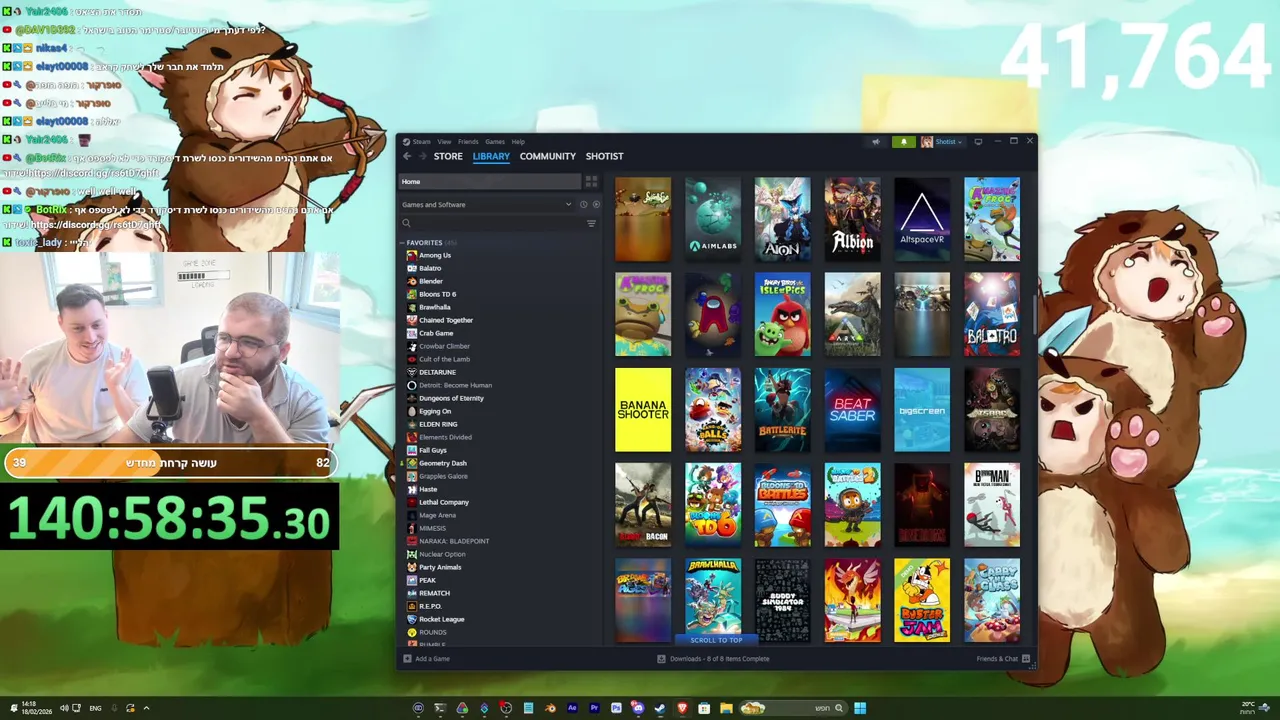Select Lethal Company in favorites list
Screen dimensions: 1280x720
(x=444, y=502)
